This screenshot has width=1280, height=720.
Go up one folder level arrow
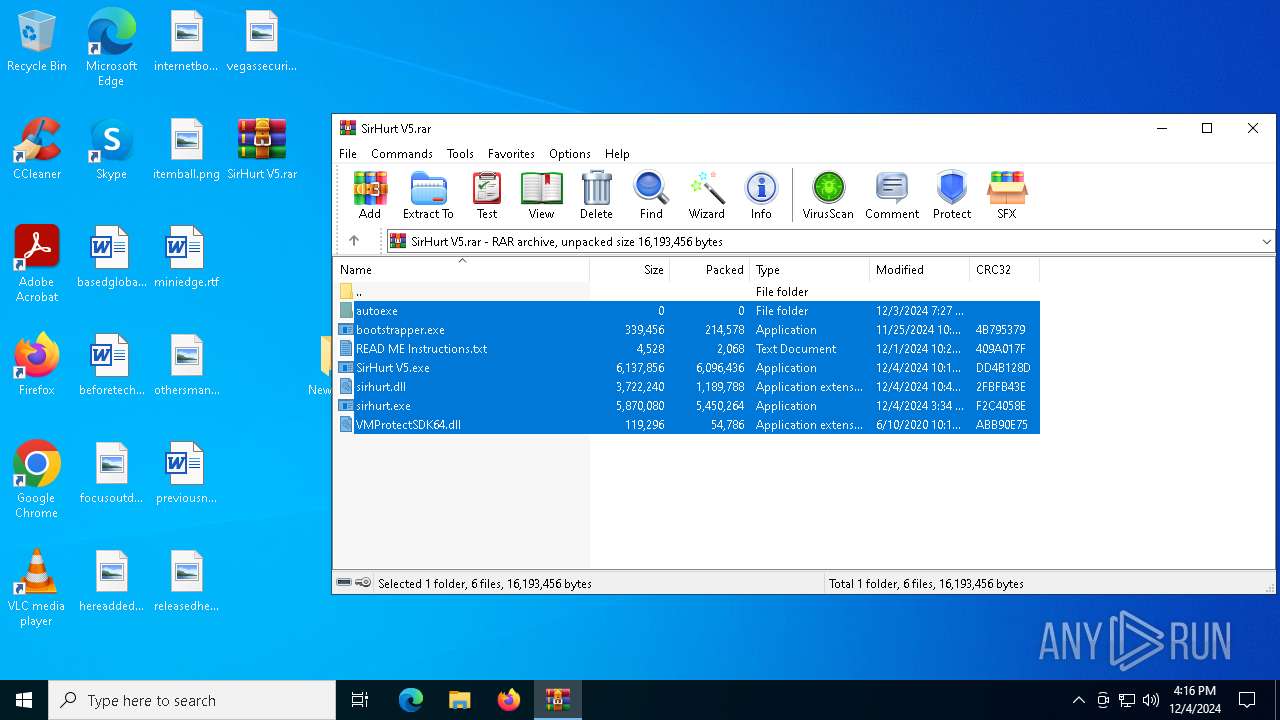pyautogui.click(x=354, y=241)
